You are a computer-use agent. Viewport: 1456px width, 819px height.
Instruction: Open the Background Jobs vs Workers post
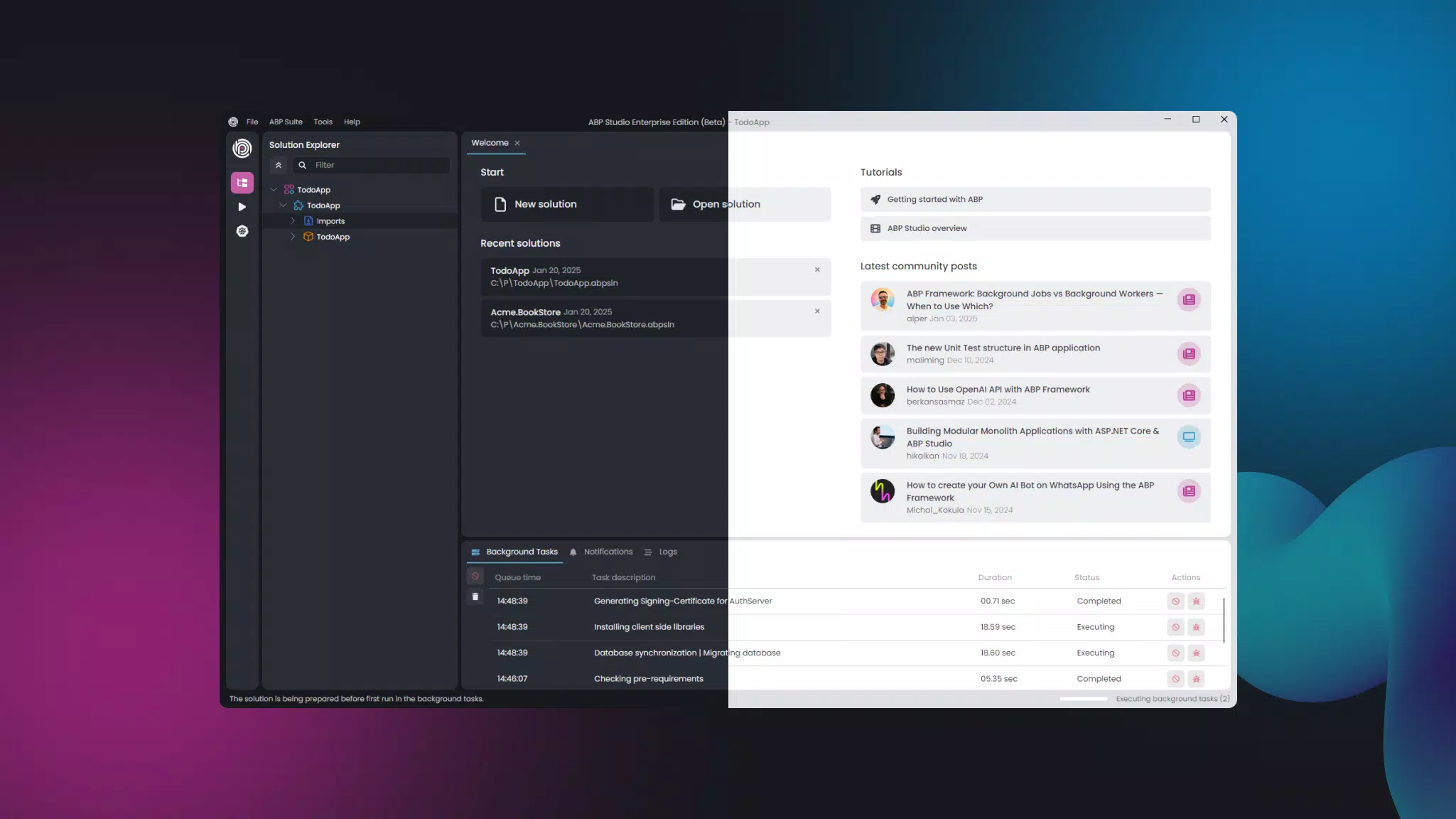(x=1035, y=306)
